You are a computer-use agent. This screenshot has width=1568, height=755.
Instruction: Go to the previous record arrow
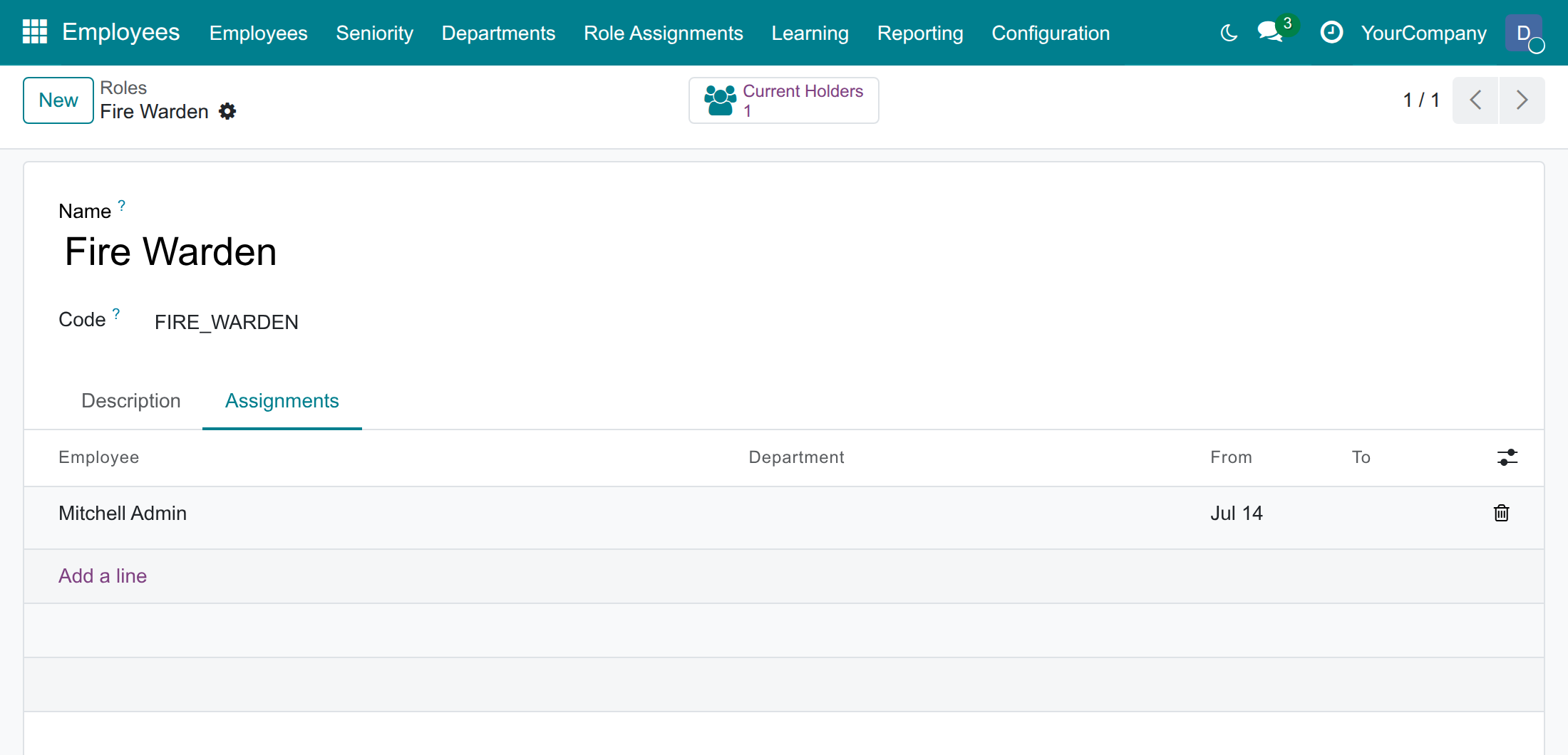pos(1475,100)
